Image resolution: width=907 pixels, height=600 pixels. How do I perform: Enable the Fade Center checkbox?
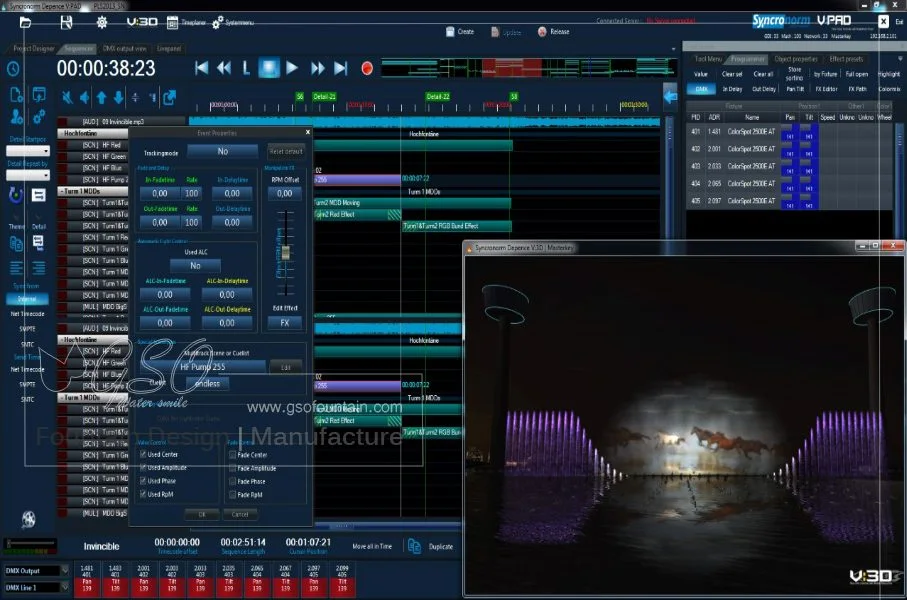[233, 455]
